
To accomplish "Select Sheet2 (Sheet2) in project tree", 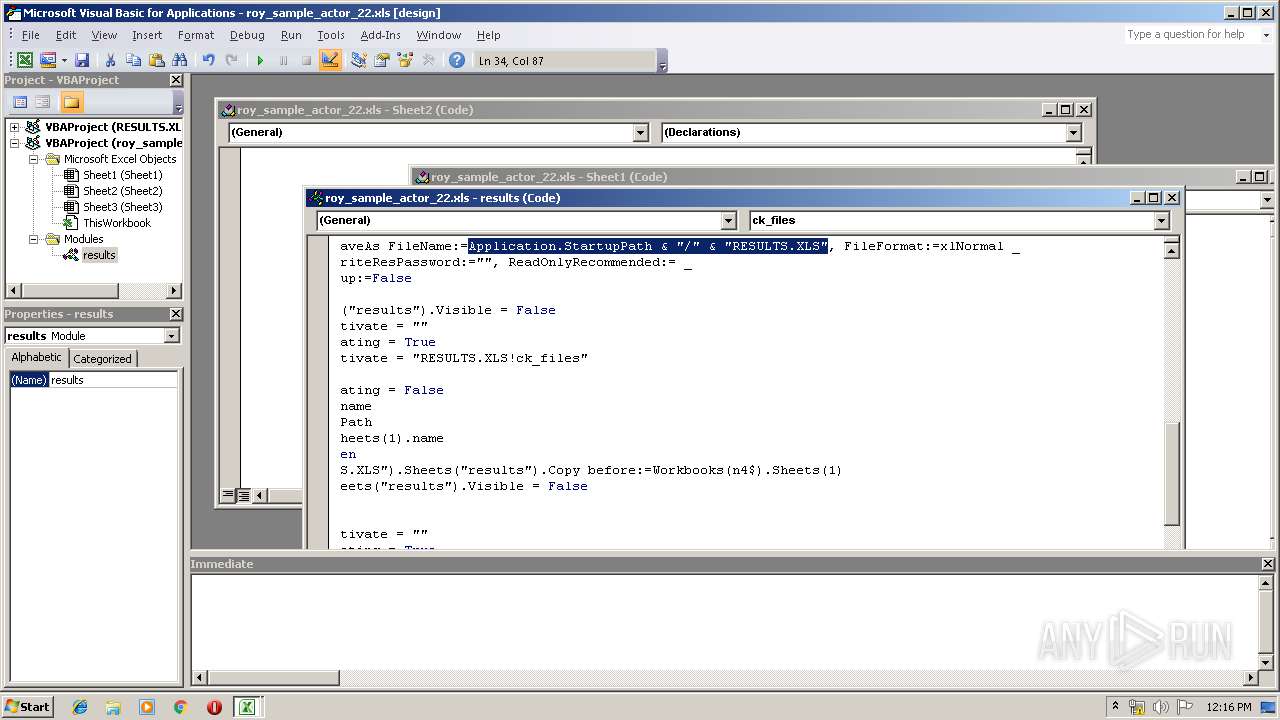I will point(122,191).
